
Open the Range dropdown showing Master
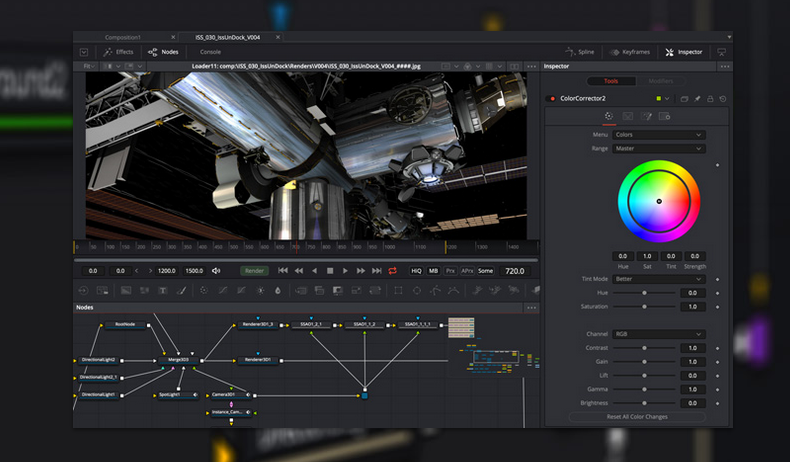659,149
